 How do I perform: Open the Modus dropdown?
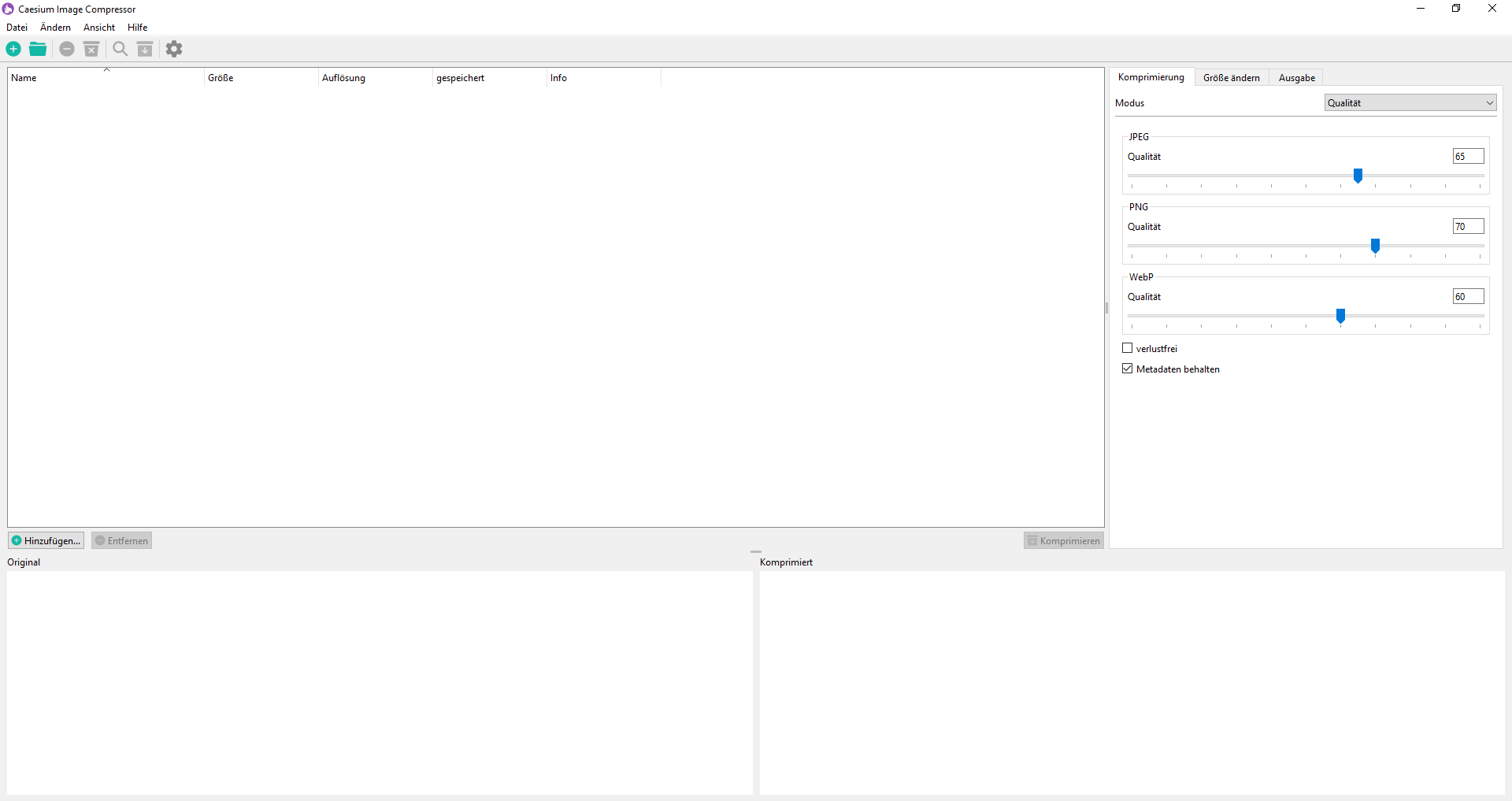pyautogui.click(x=1410, y=103)
